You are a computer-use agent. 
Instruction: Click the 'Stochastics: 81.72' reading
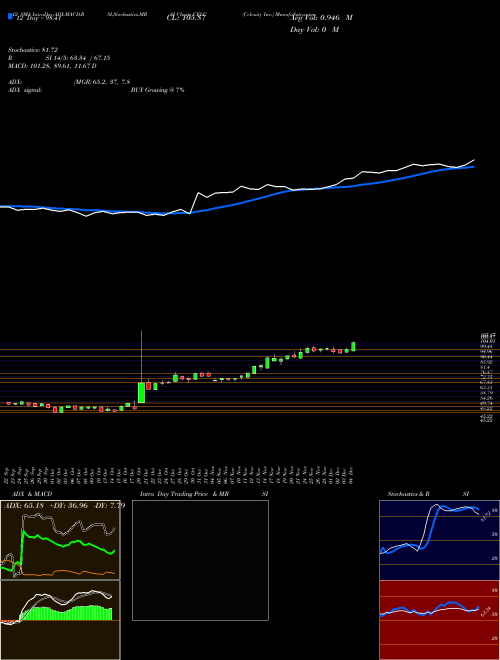coord(32,50)
